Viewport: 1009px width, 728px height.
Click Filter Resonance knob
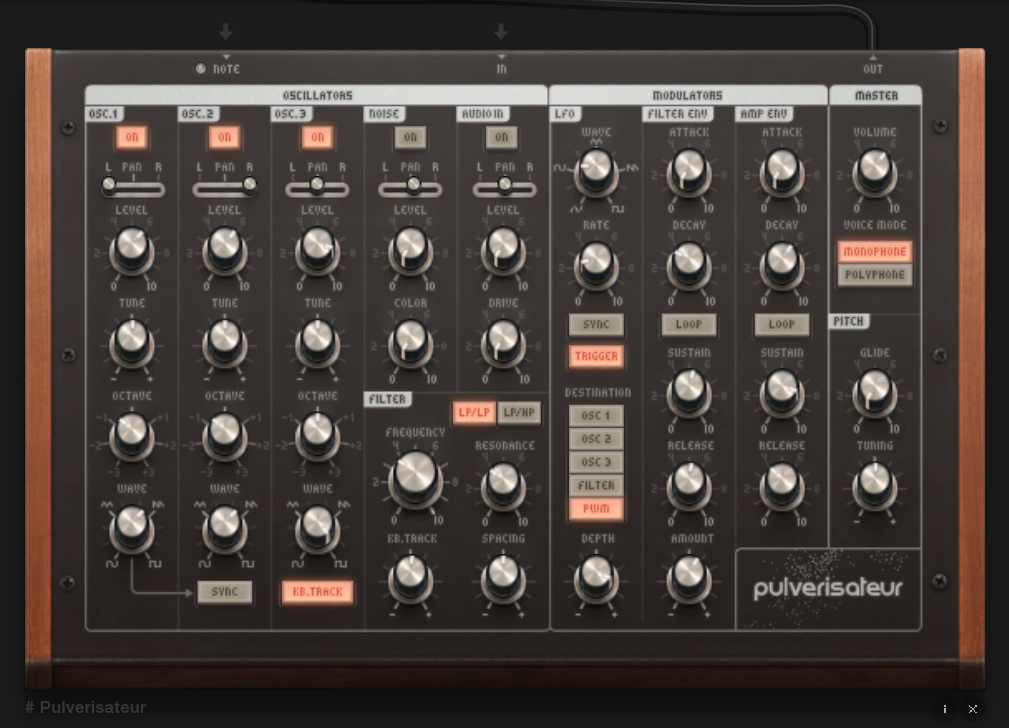point(503,486)
